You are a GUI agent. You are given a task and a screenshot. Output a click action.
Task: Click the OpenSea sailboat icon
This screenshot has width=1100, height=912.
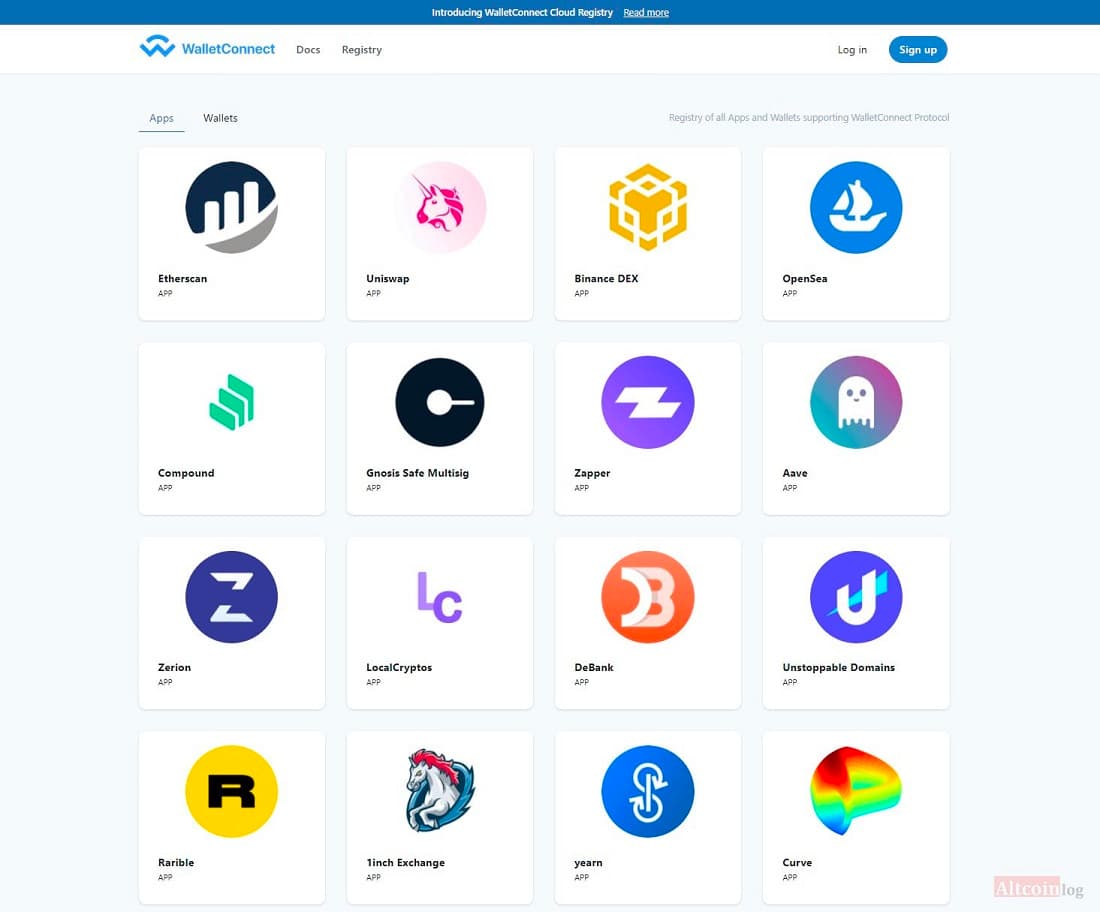tap(856, 207)
